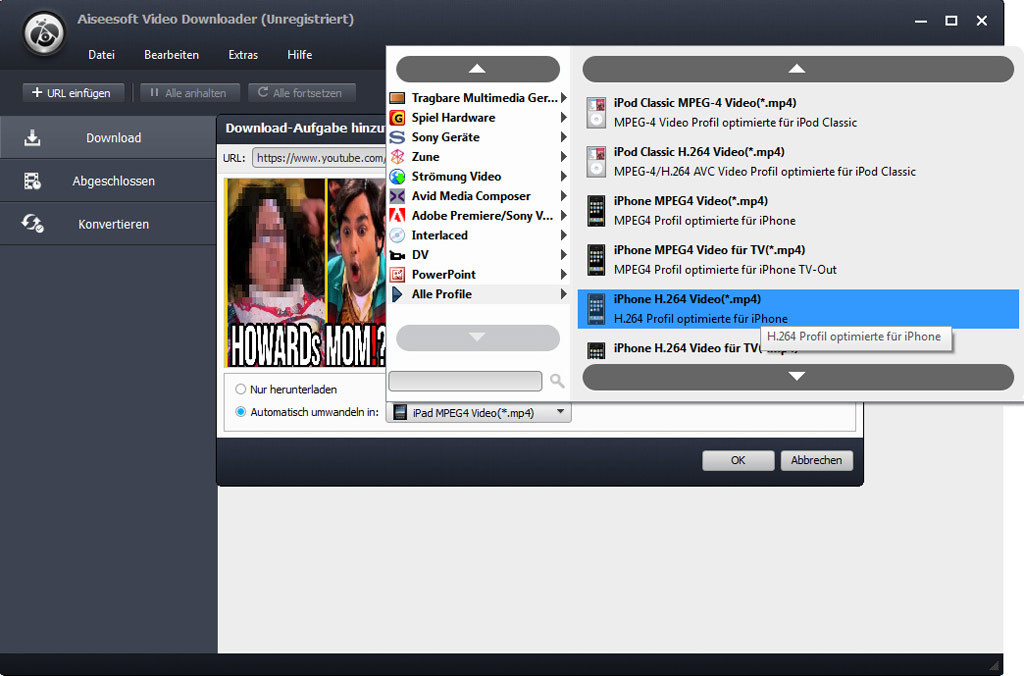This screenshot has height=676, width=1024.
Task: Click the 'Alle fortsetzen' button
Action: (x=302, y=93)
